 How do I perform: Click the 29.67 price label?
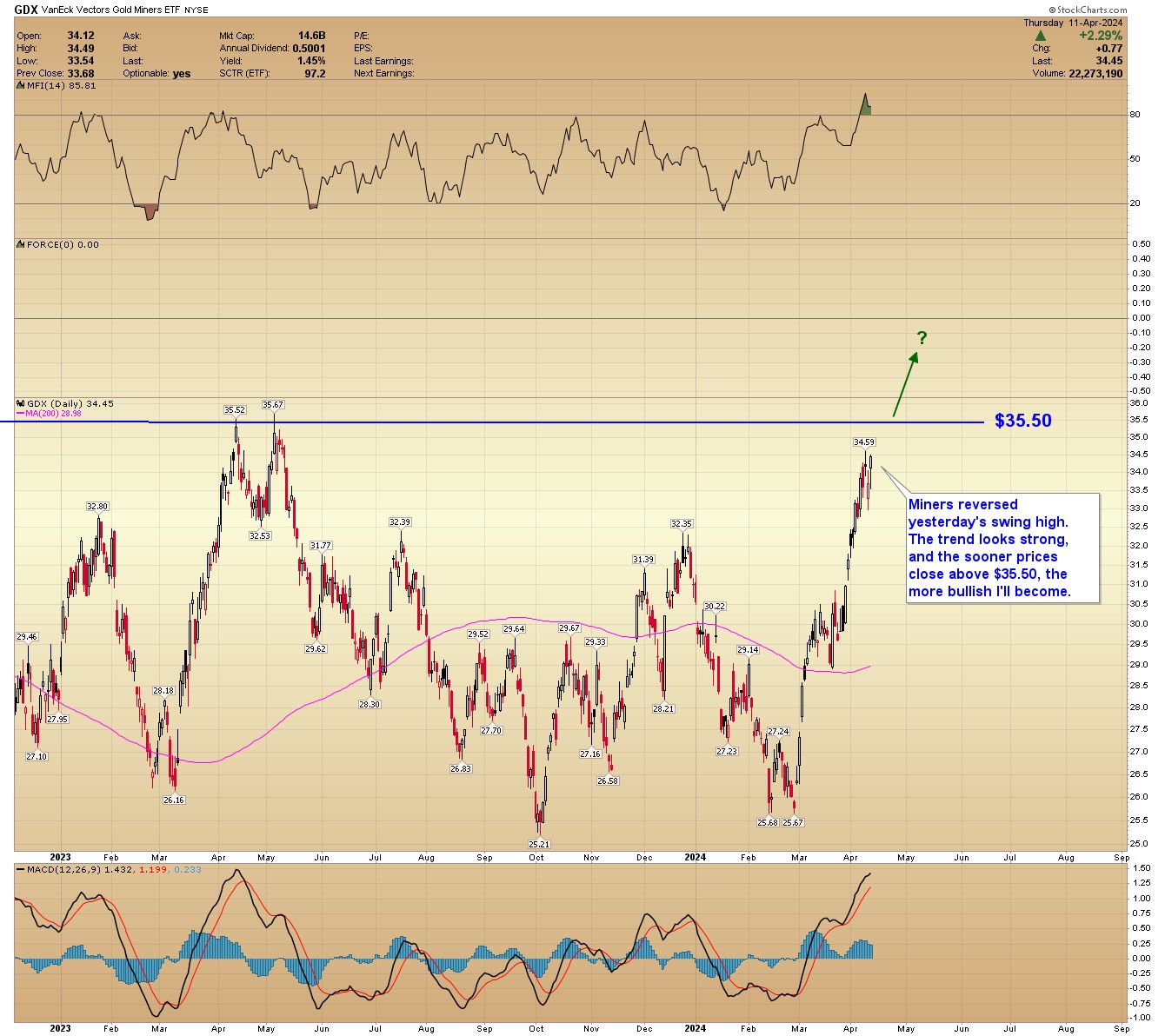coord(569,628)
